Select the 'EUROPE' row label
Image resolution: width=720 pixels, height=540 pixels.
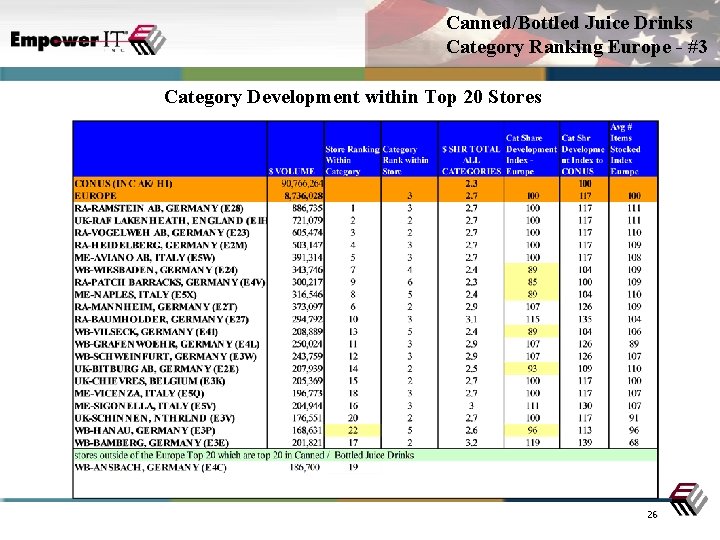tap(96, 196)
